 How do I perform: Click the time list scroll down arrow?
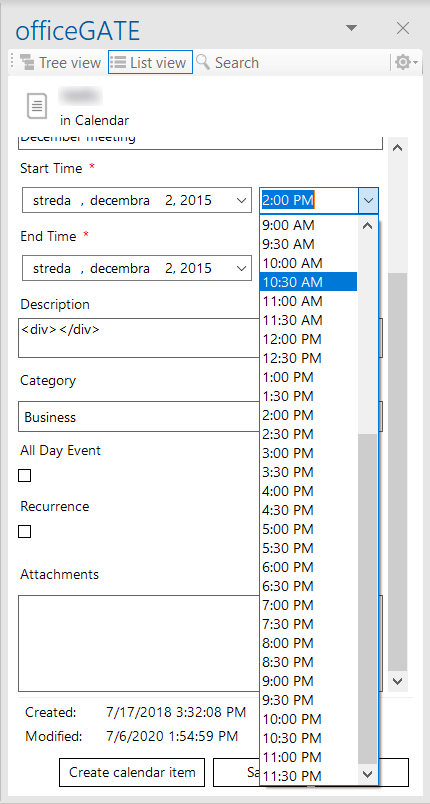(367, 774)
